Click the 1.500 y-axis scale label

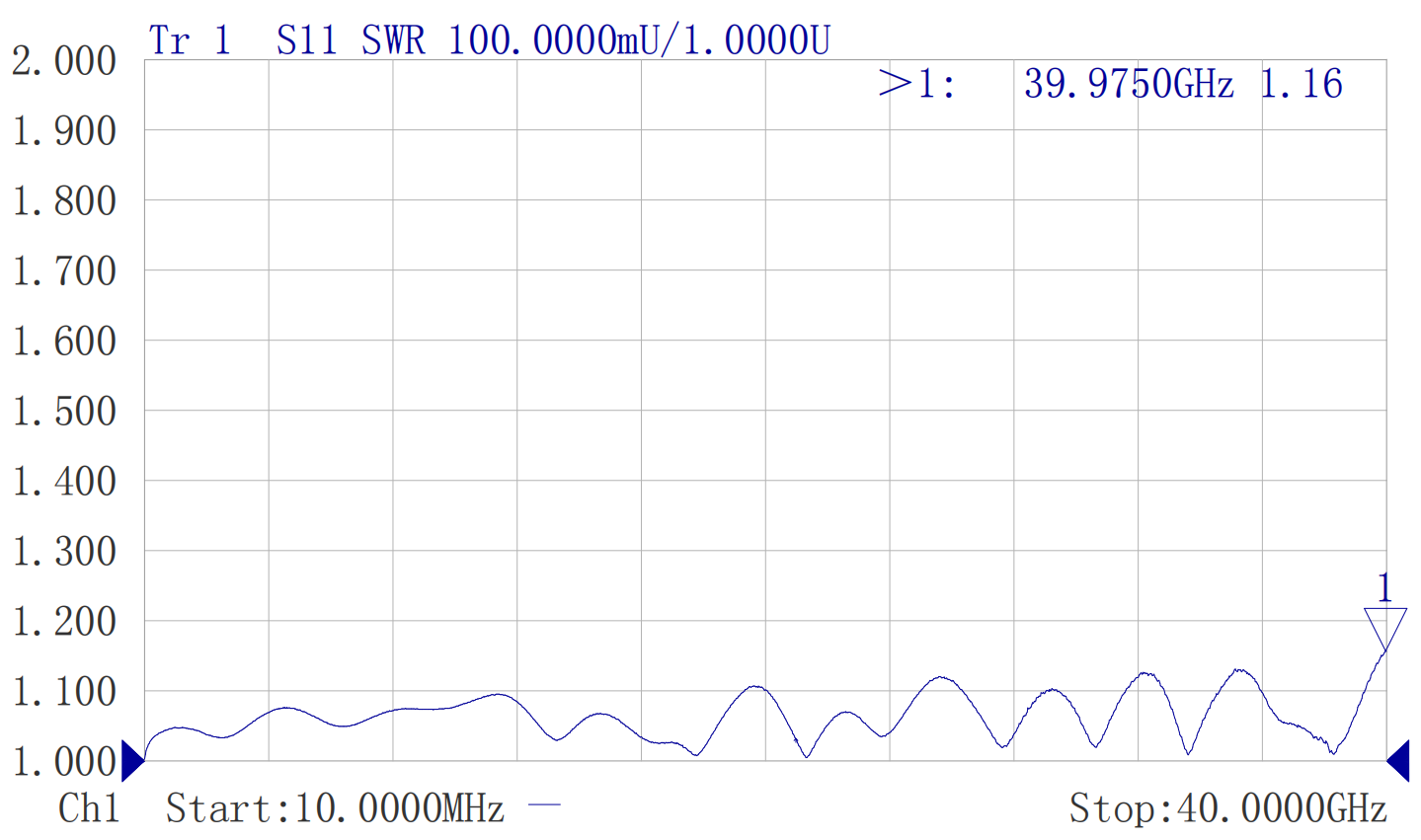pos(64,412)
